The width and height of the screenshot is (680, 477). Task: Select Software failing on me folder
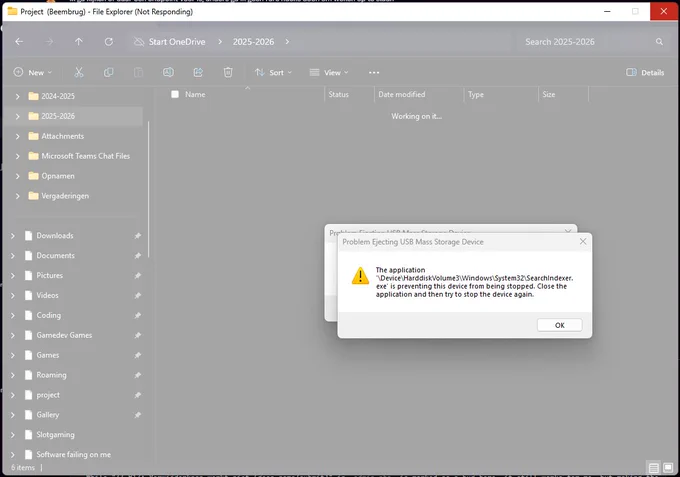tap(73, 454)
